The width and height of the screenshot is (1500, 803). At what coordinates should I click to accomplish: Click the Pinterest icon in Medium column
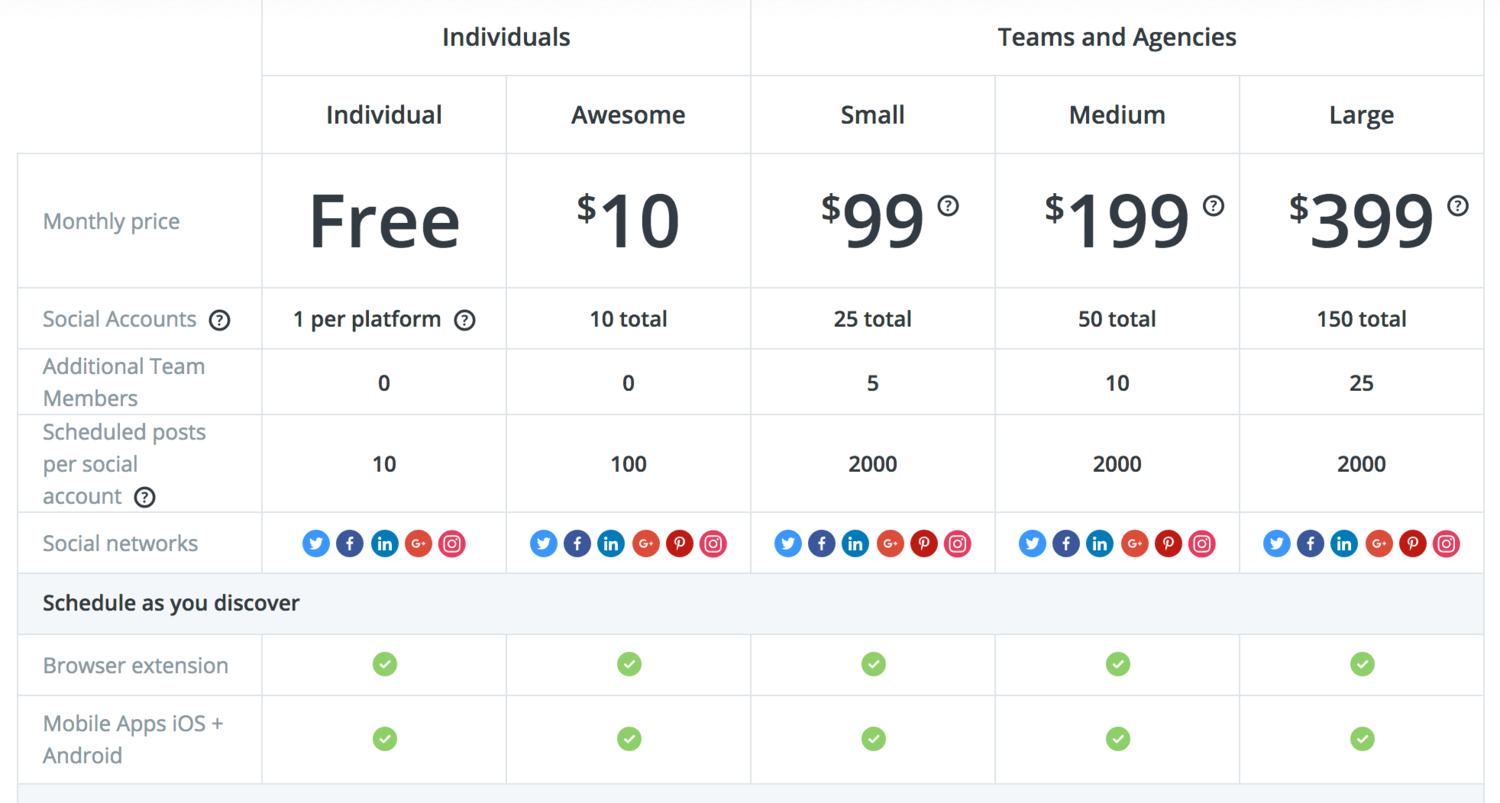pyautogui.click(x=1168, y=544)
